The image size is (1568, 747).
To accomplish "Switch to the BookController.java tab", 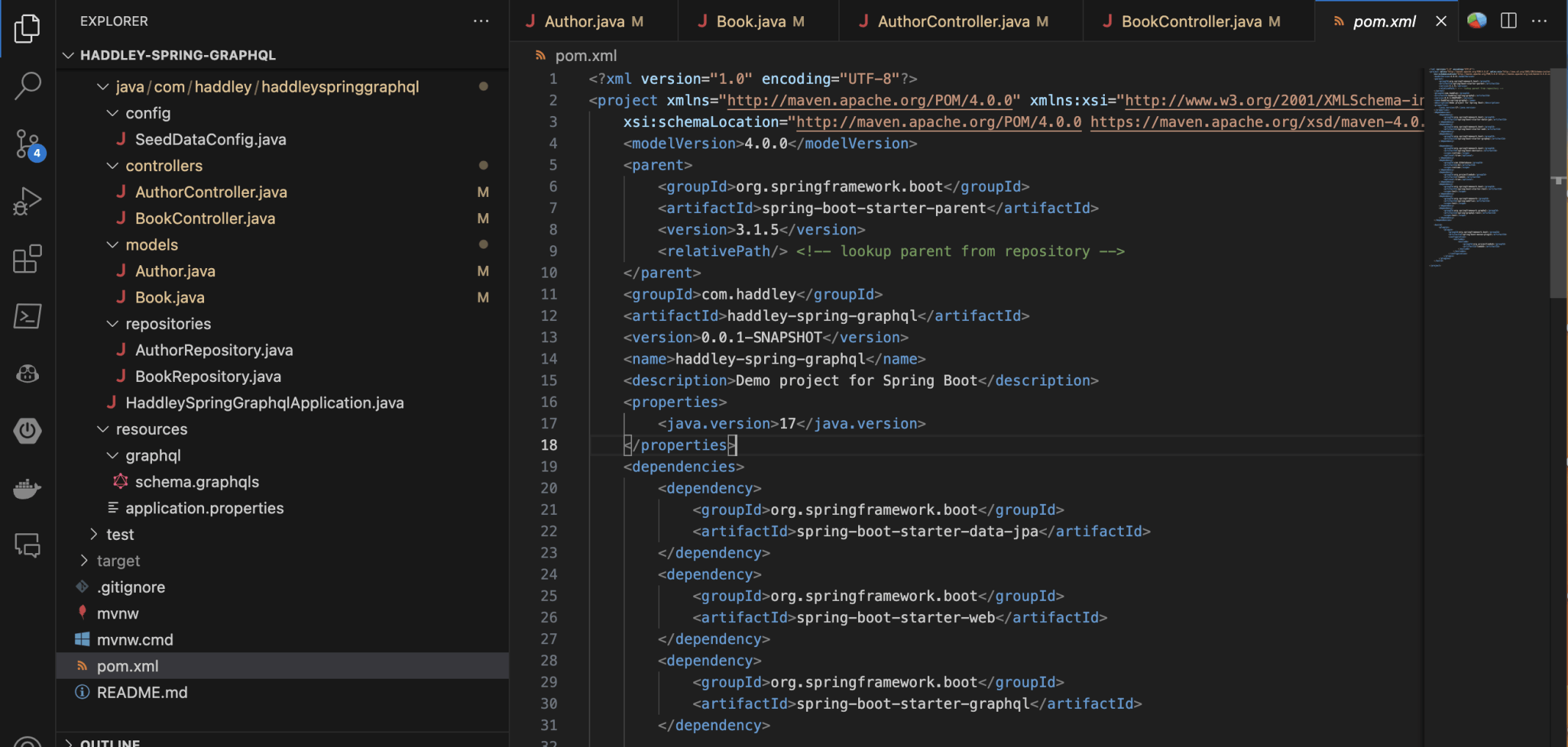I will (1191, 21).
